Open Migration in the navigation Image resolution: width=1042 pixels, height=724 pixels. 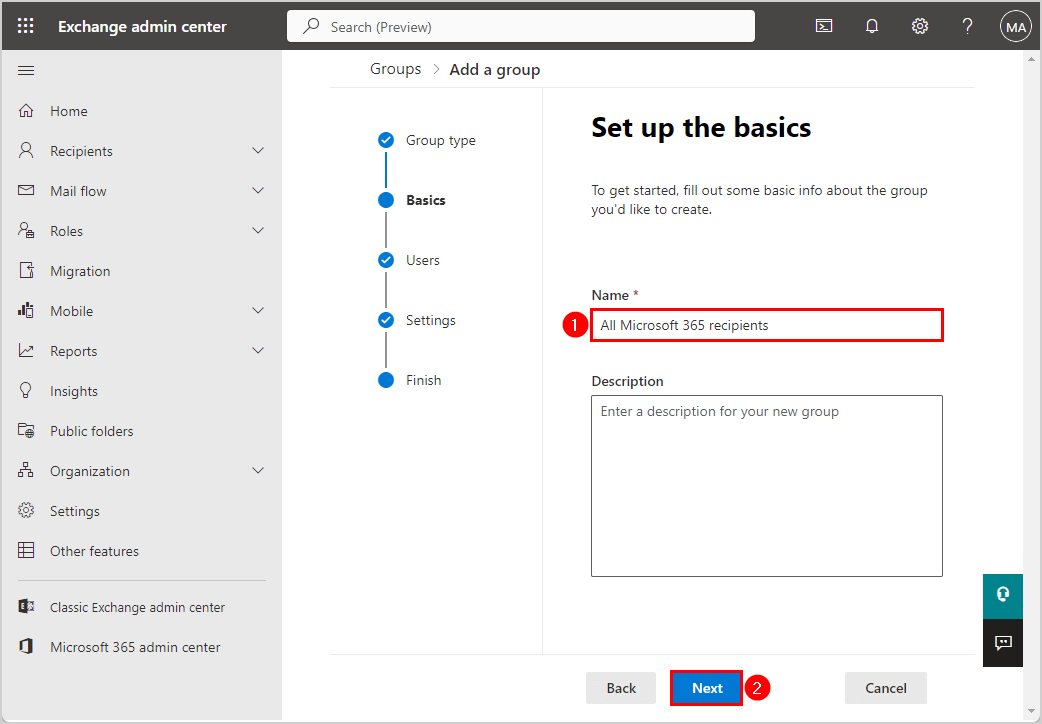80,271
